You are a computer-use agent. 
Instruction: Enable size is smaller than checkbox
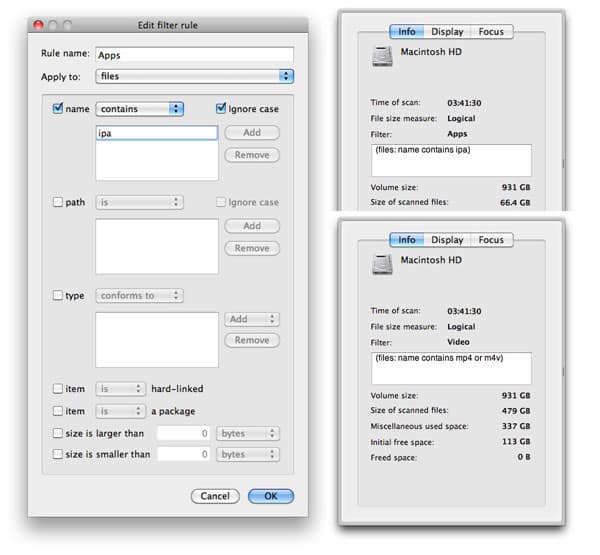57,454
